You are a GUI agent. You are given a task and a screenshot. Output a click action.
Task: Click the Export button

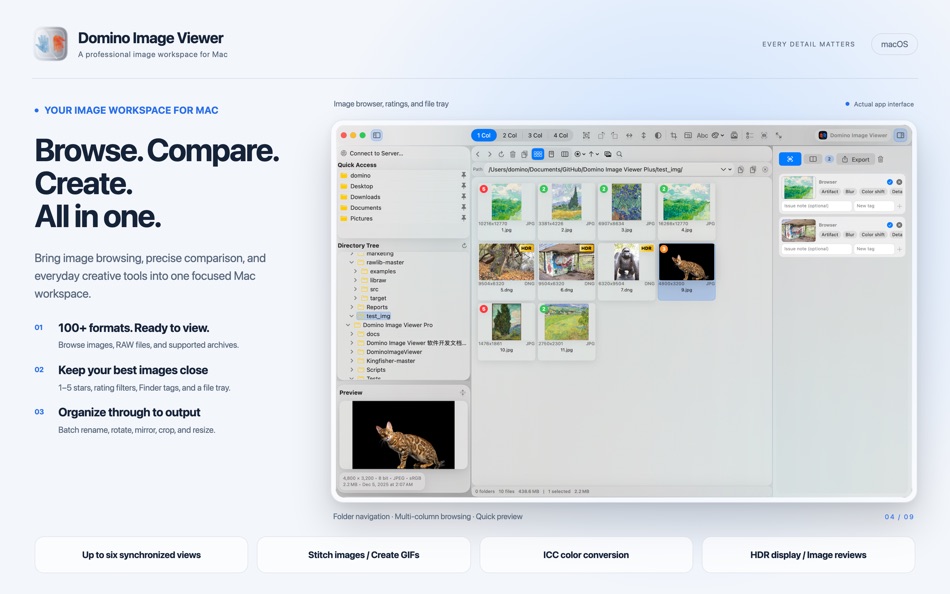click(856, 159)
